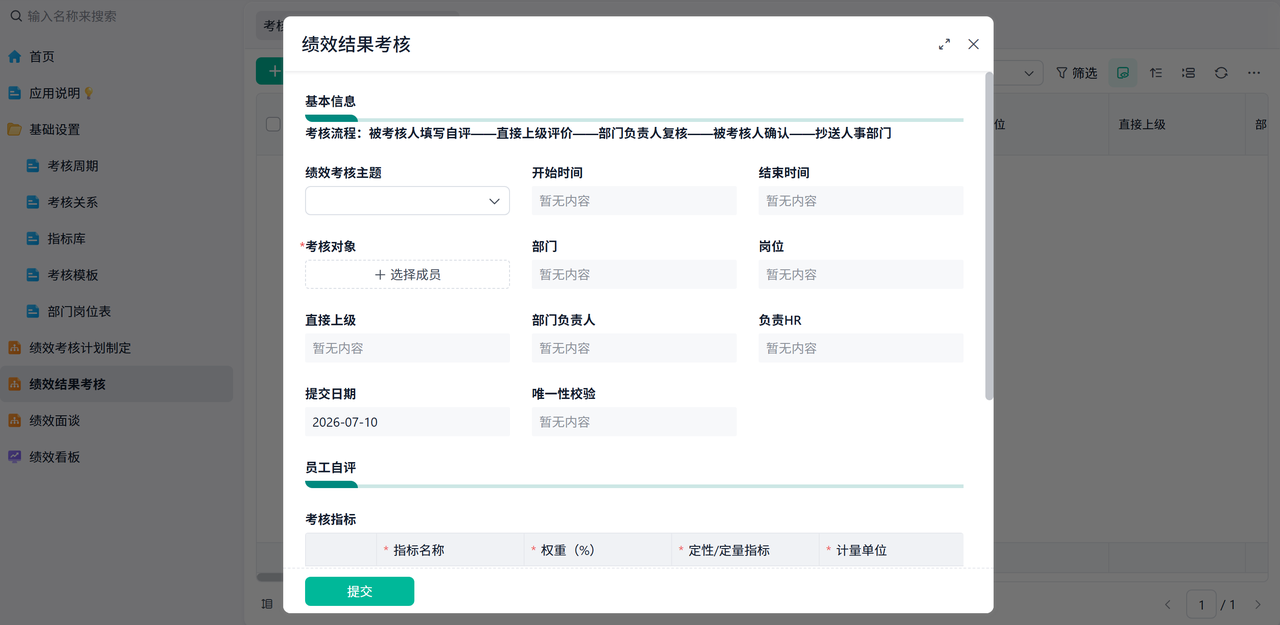Click the 绩效看板 dashboard icon
Screen dimensions: 1280x625
15,457
